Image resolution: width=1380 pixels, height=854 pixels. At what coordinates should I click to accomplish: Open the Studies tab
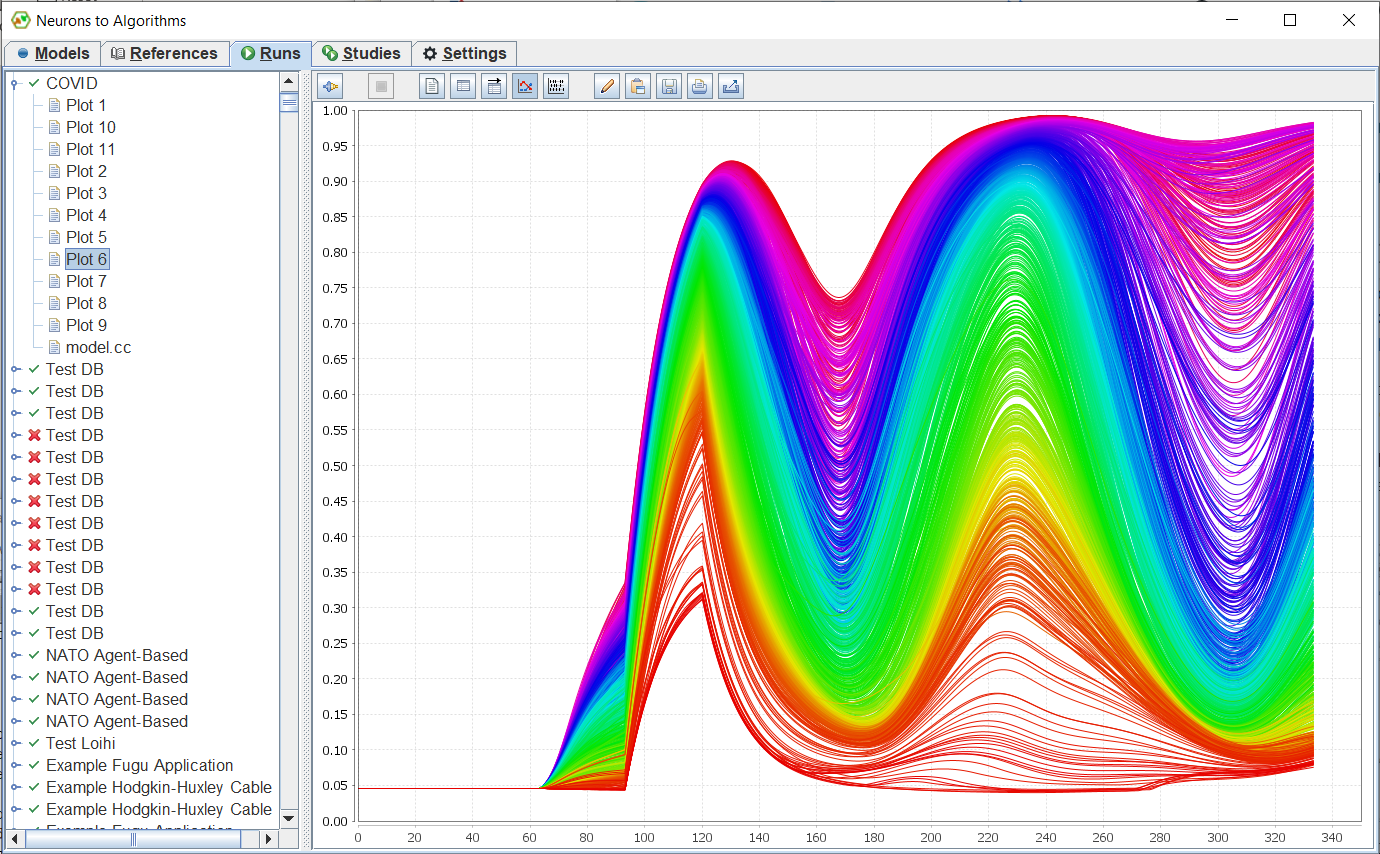pos(361,54)
